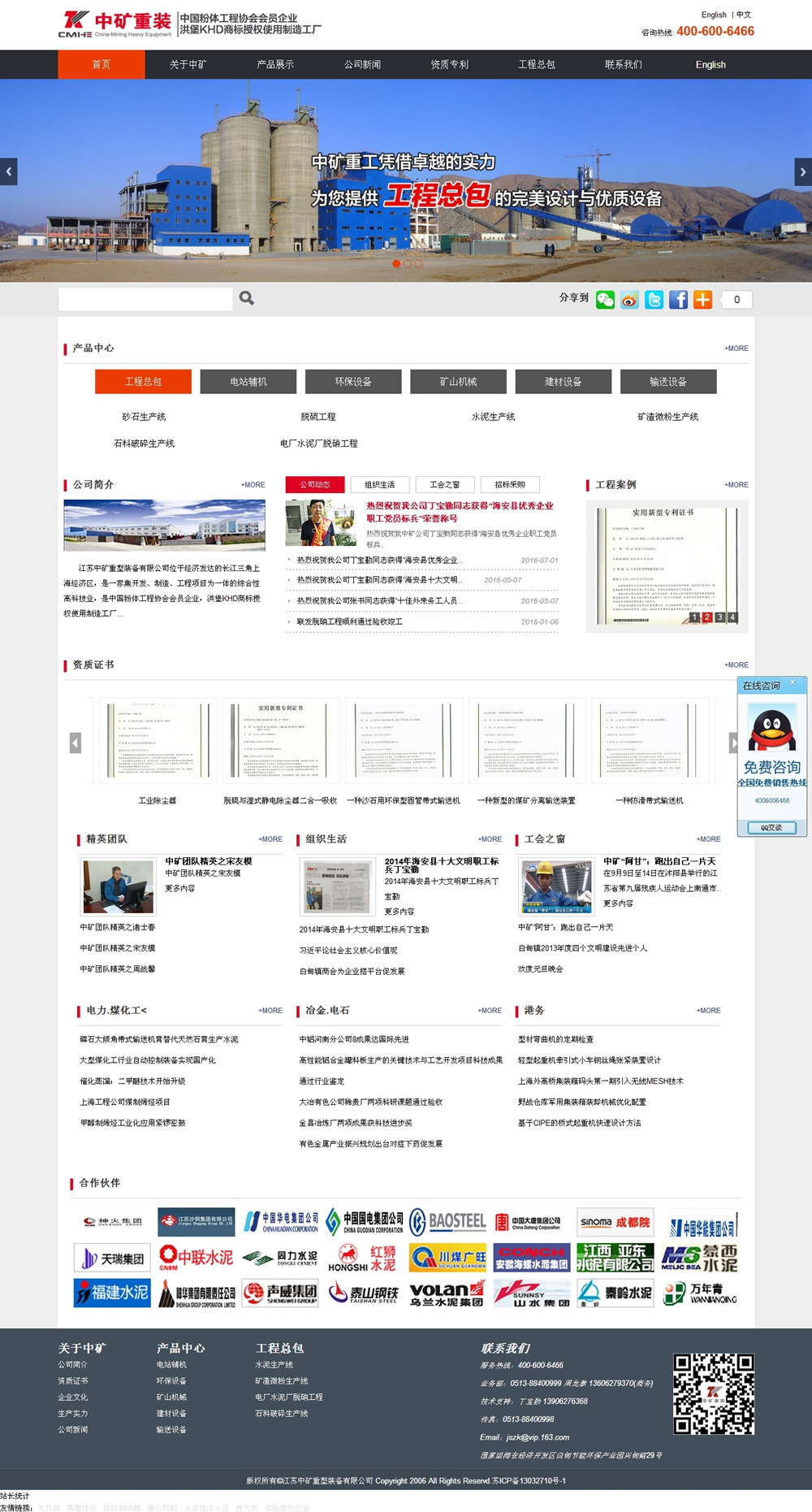Screen dimensions: 812x1512
Task: Switch to 组织生活 news tab
Action: [379, 485]
